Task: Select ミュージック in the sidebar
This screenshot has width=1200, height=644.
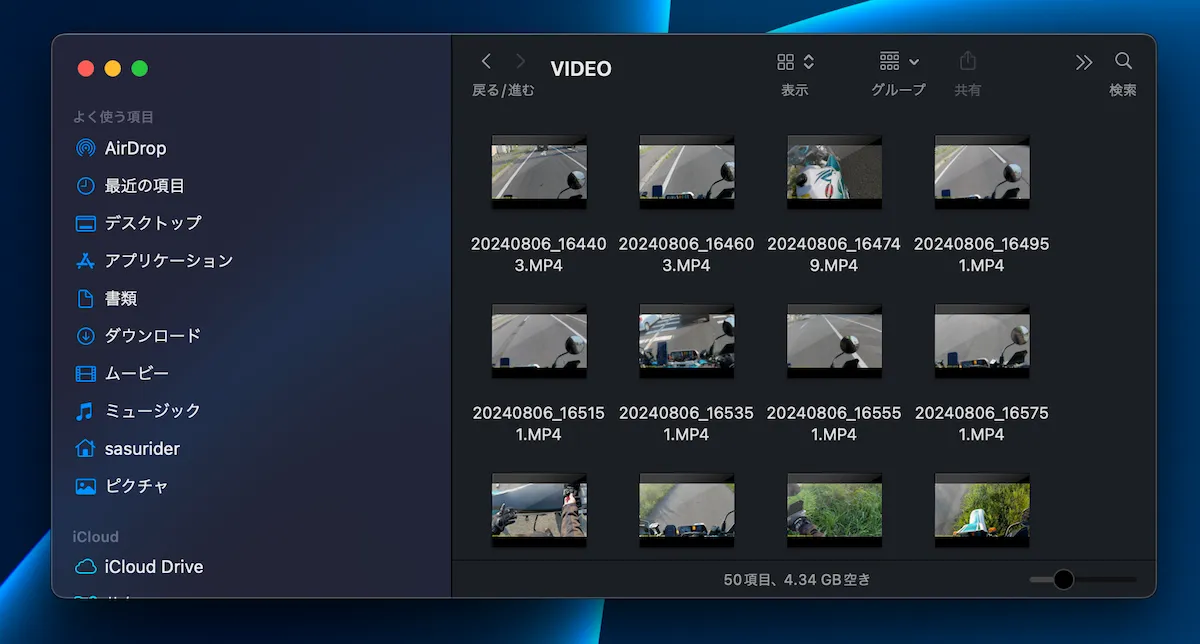Action: 153,411
